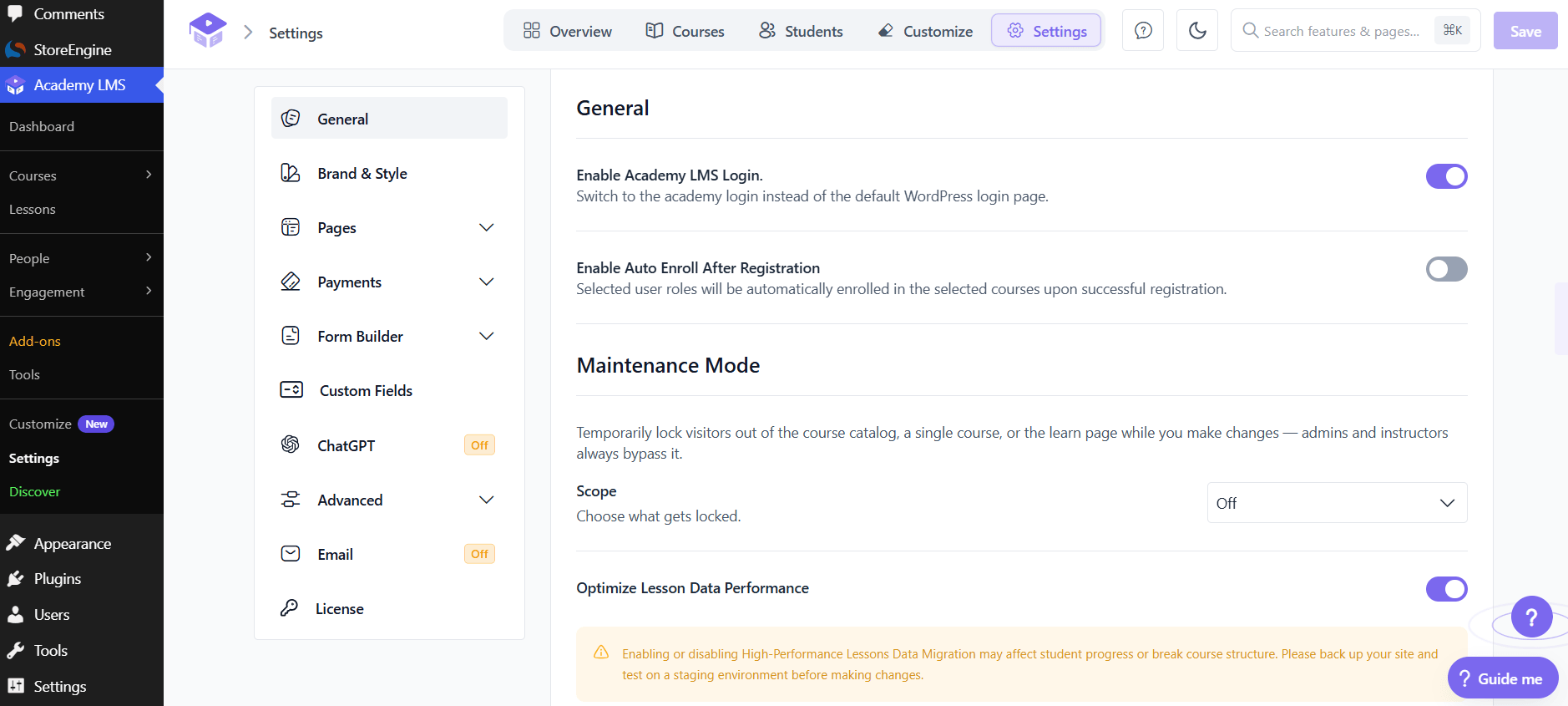The image size is (1568, 706).
Task: Open the Add-ons link in sidebar
Action: coord(35,341)
